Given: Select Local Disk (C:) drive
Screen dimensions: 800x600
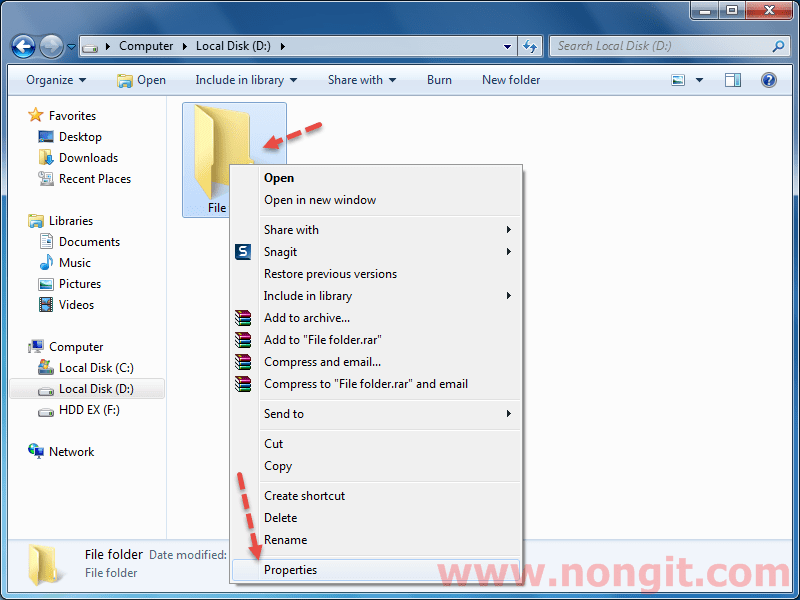Looking at the screenshot, I should (x=86, y=367).
